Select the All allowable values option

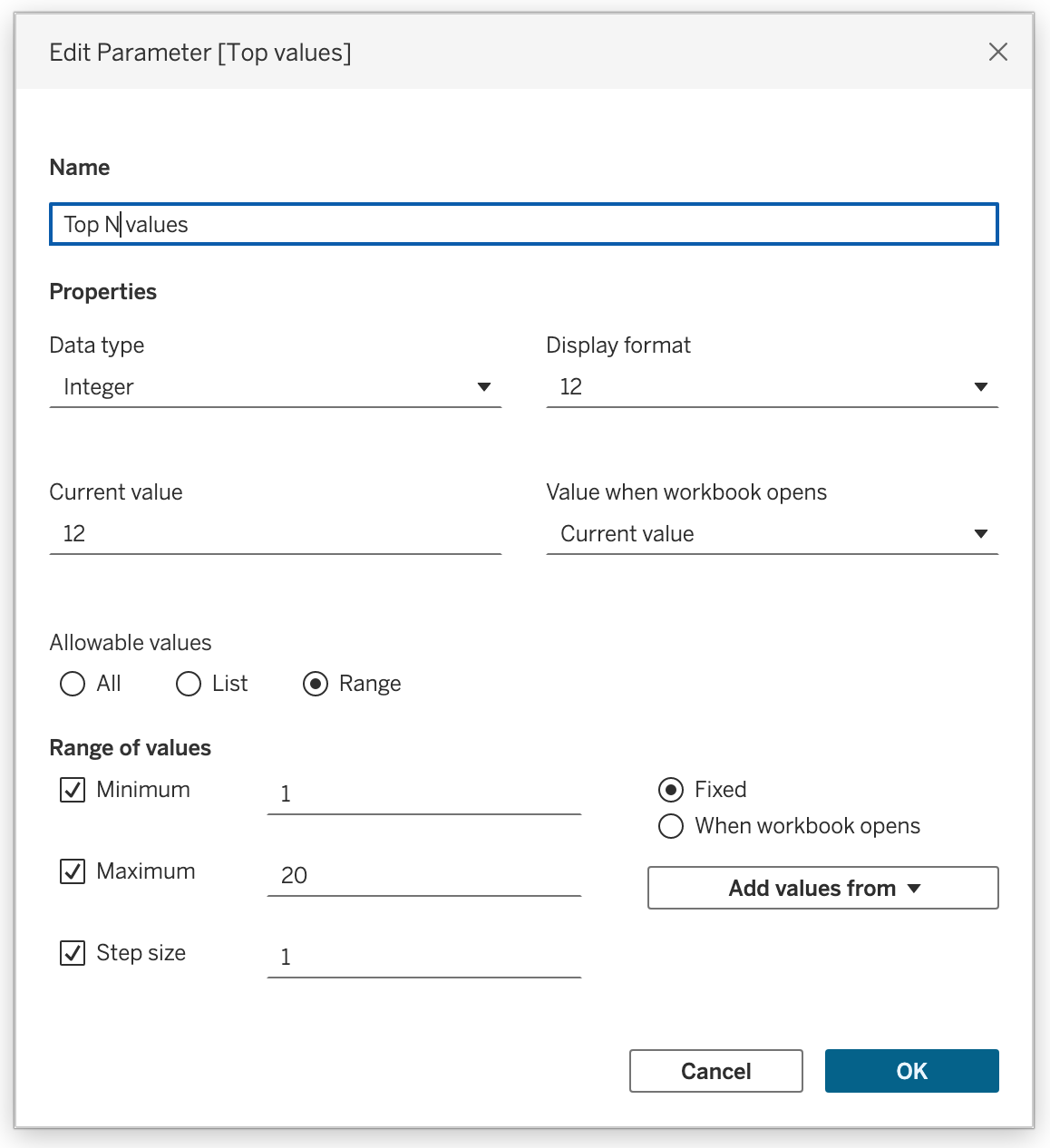point(73,684)
